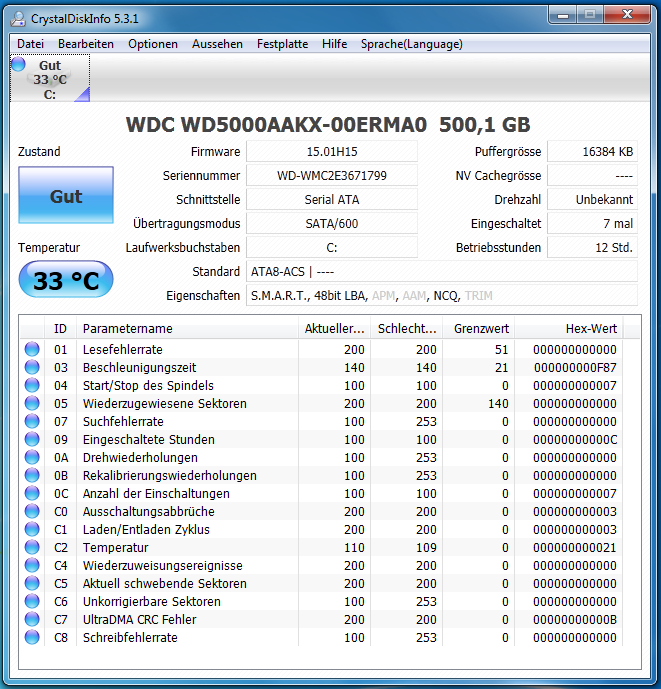Click the Eingeschaltet value 7 mal
The height and width of the screenshot is (689, 661).
pos(592,224)
